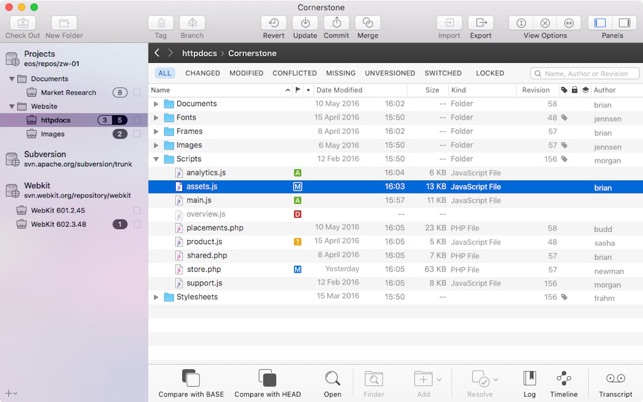
Task: Click the middle View Options button
Action: click(545, 23)
